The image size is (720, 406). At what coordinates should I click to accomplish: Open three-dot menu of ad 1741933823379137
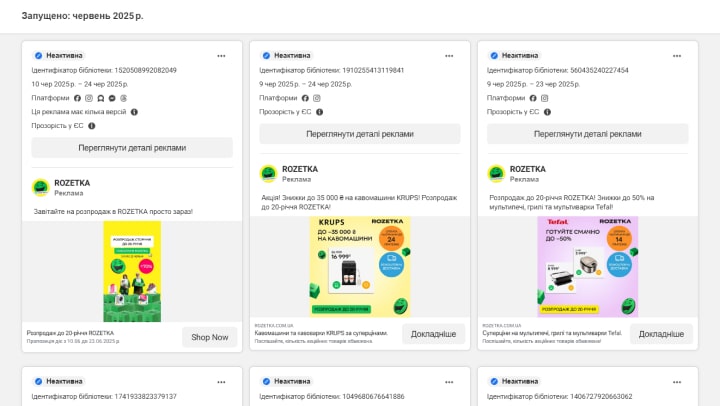coord(222,381)
